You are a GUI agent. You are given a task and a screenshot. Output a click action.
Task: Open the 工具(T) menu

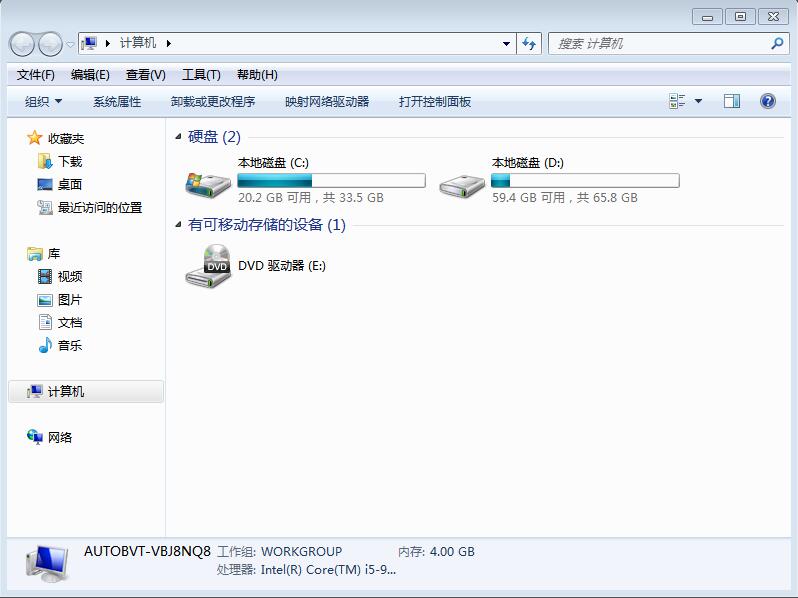200,75
